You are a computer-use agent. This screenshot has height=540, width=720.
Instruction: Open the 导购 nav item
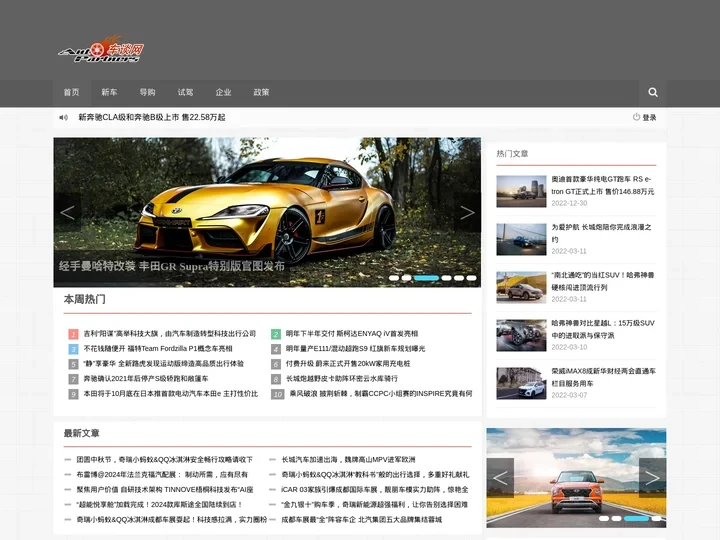(147, 92)
